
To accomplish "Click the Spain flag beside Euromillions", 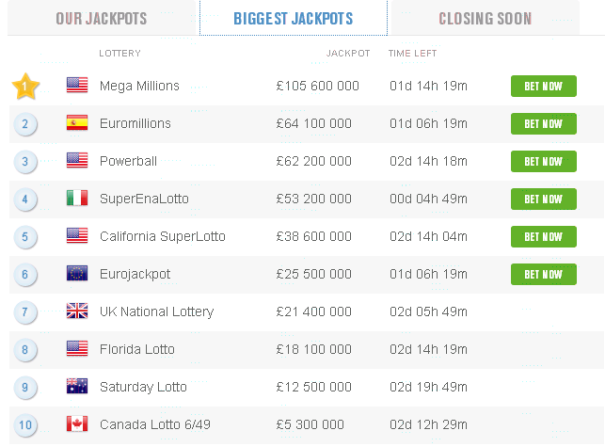I will pyautogui.click(x=77, y=123).
